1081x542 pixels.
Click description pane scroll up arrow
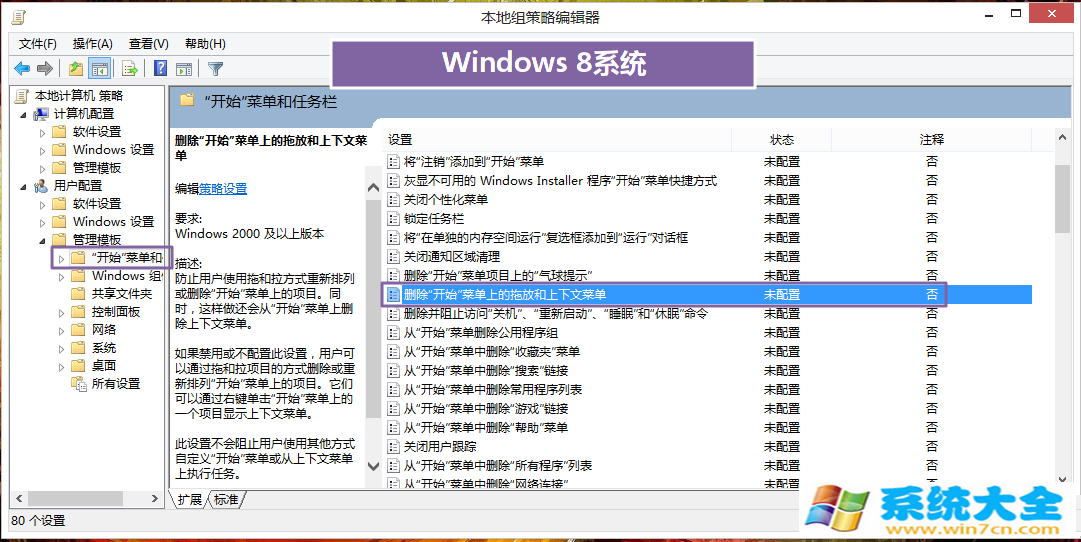(x=374, y=188)
